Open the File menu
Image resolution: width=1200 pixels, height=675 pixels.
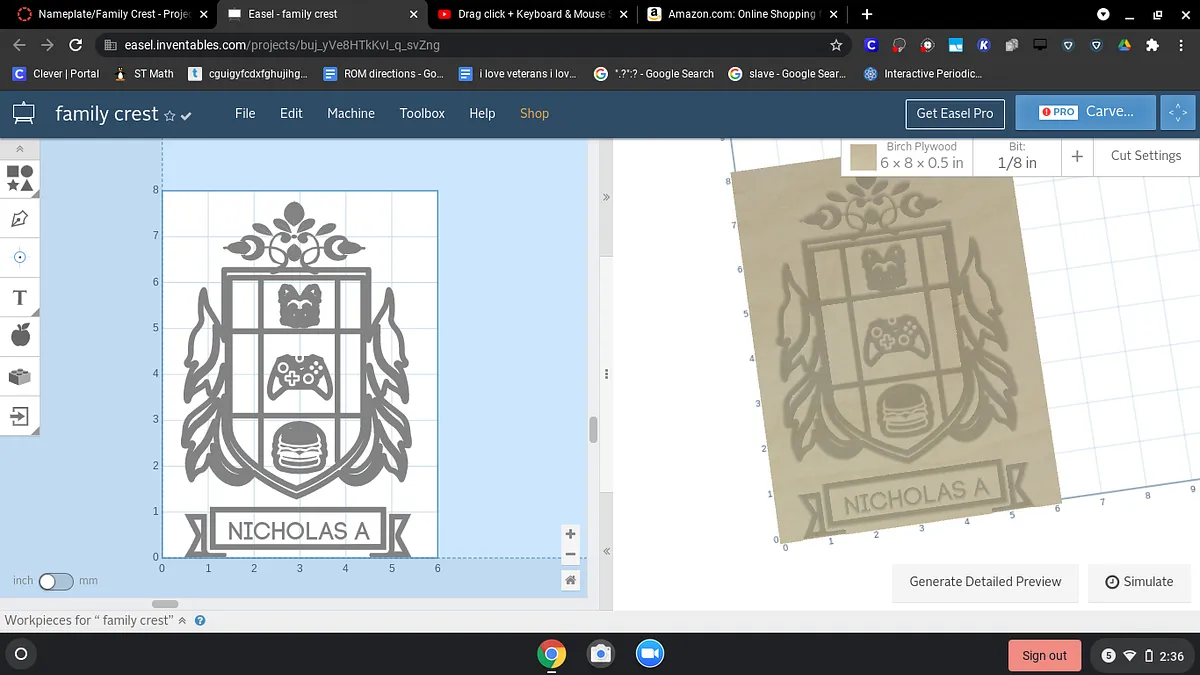[x=245, y=113]
